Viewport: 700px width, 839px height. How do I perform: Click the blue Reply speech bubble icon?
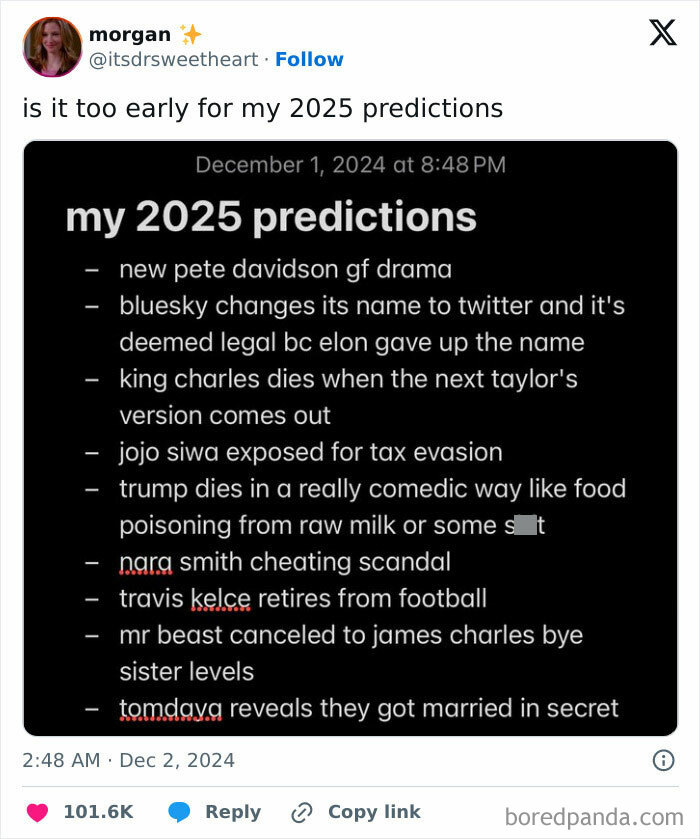point(180,811)
